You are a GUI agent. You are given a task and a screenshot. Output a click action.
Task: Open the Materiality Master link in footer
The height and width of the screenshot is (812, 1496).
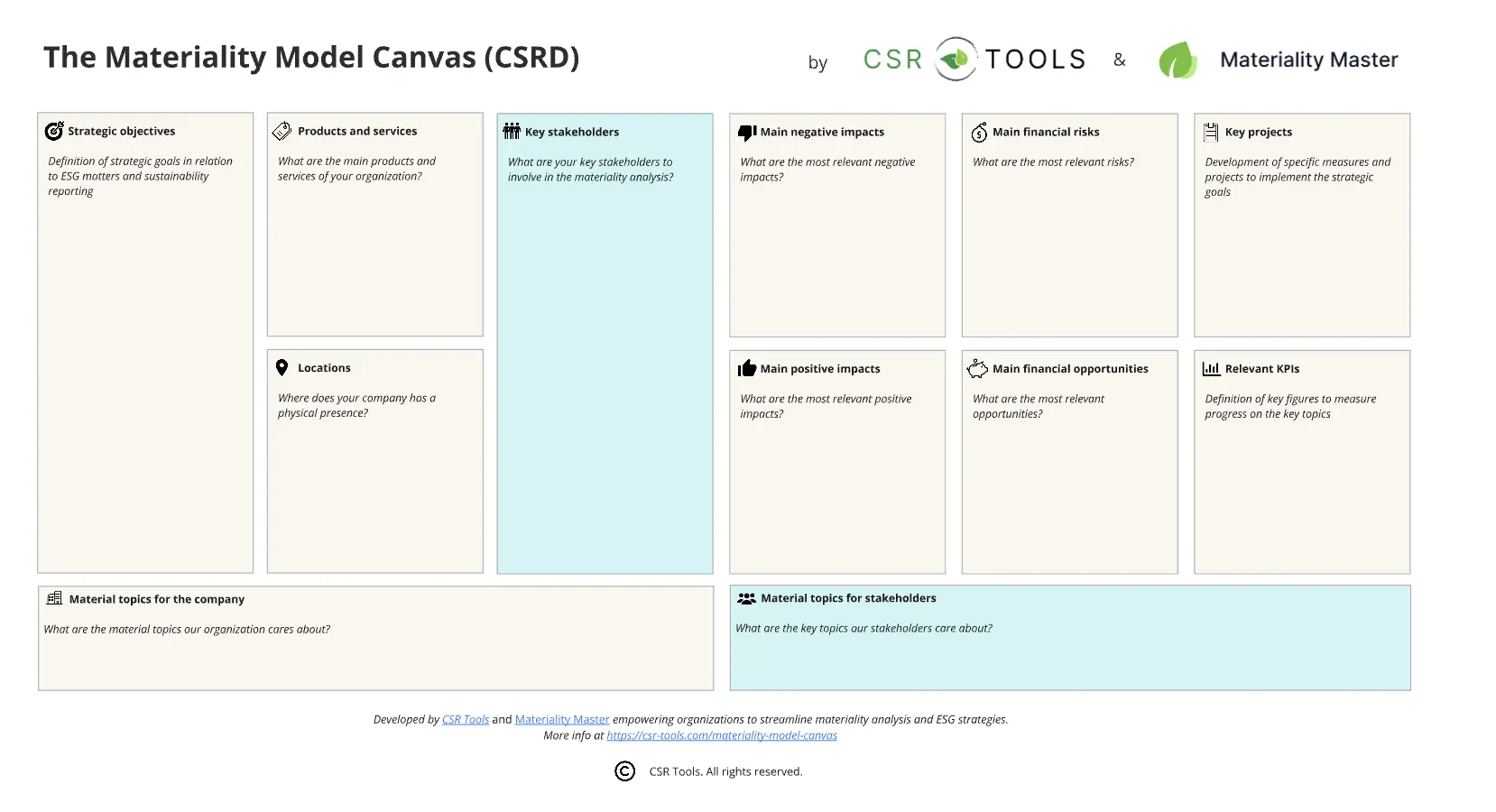[562, 719]
